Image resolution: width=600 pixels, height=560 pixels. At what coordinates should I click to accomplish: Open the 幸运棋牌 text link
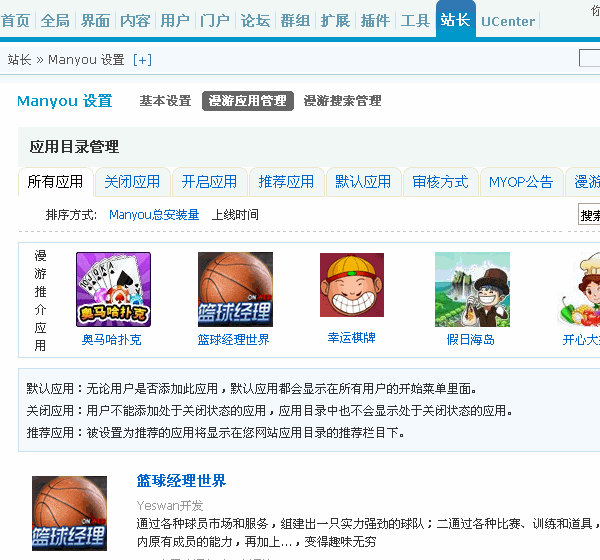point(352,338)
